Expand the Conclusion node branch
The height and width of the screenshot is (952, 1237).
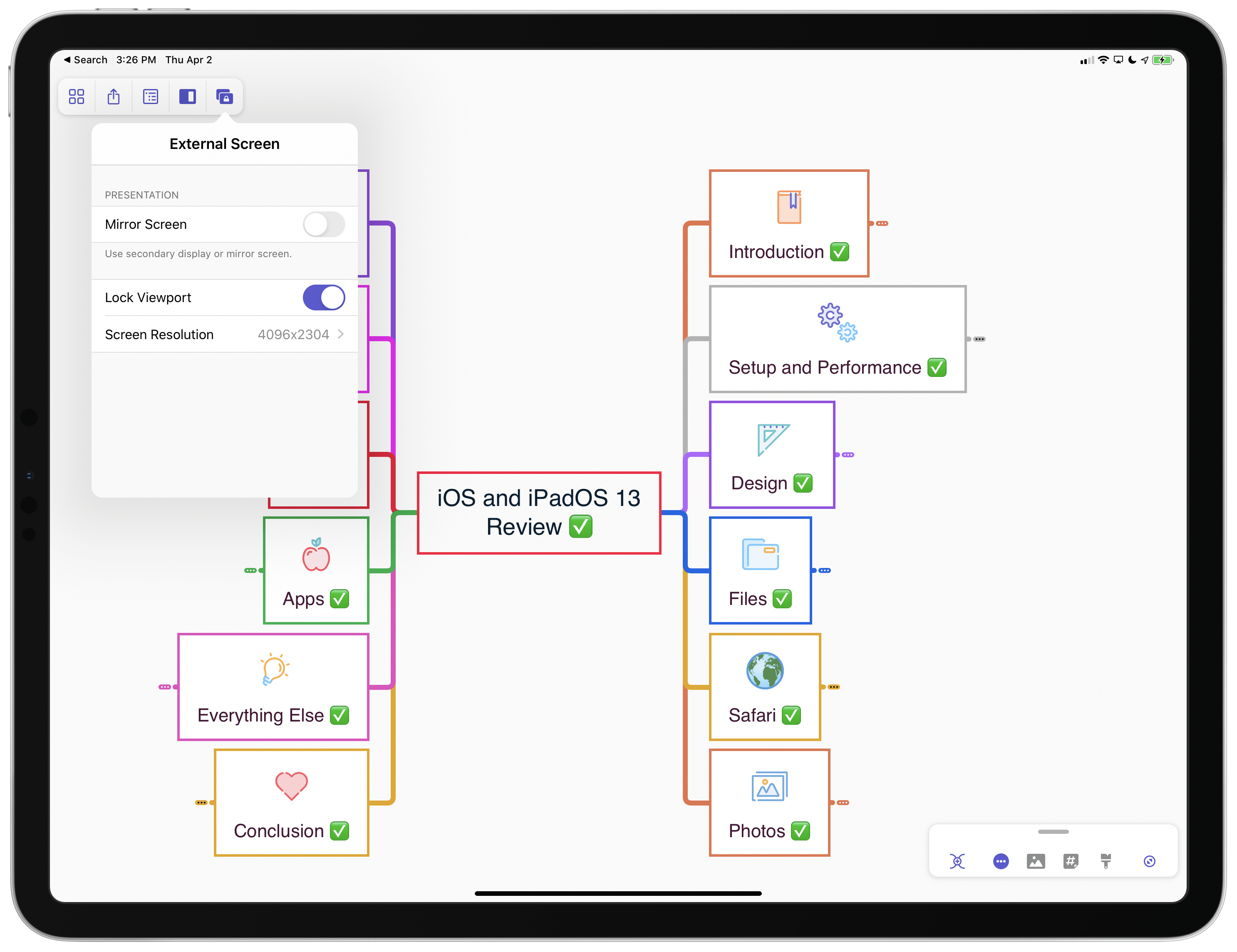click(201, 803)
